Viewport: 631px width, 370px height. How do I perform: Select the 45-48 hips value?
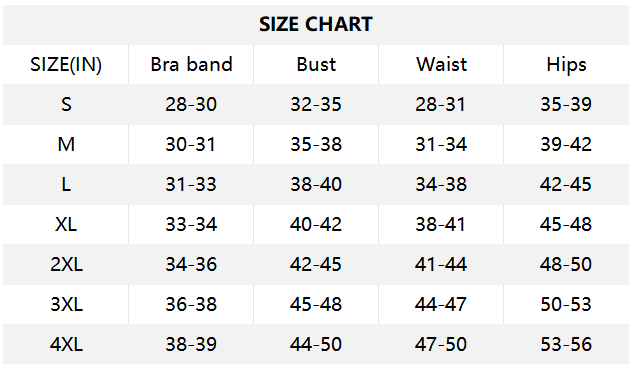566,224
